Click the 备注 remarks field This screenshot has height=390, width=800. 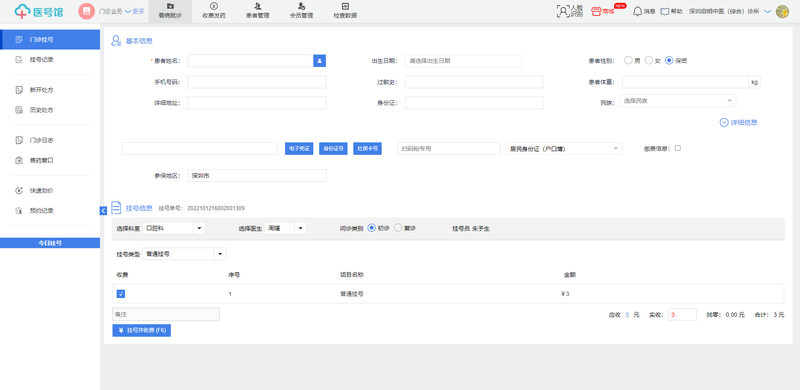point(166,314)
